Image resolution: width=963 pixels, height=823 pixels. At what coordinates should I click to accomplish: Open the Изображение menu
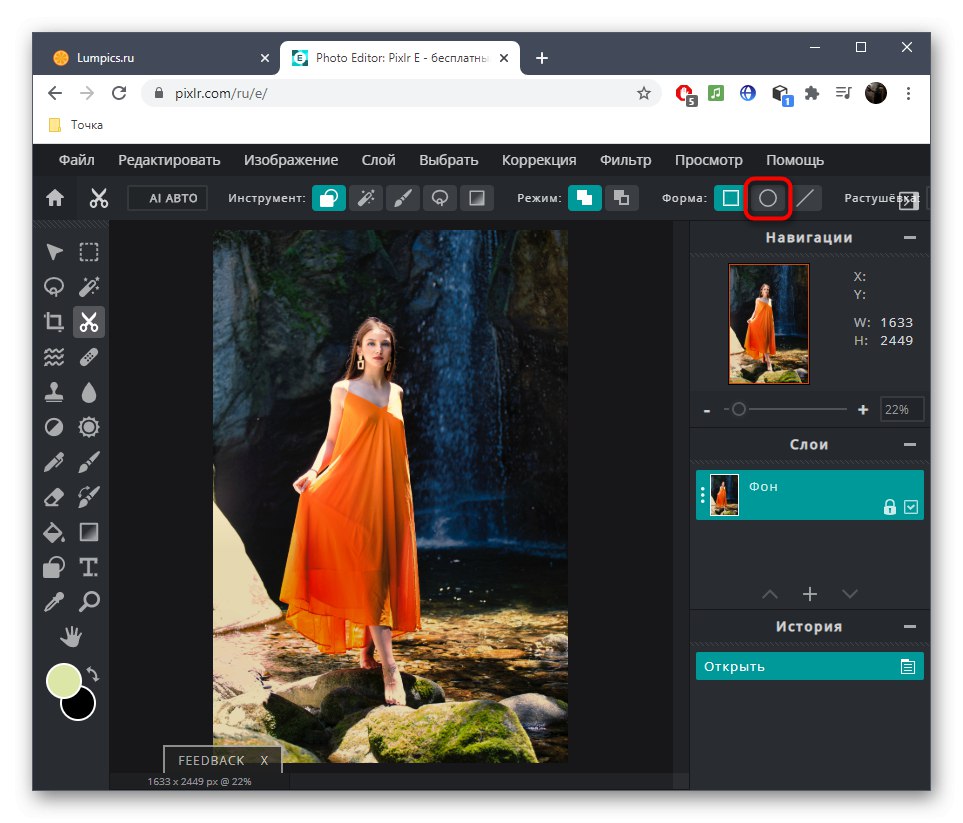pyautogui.click(x=291, y=160)
